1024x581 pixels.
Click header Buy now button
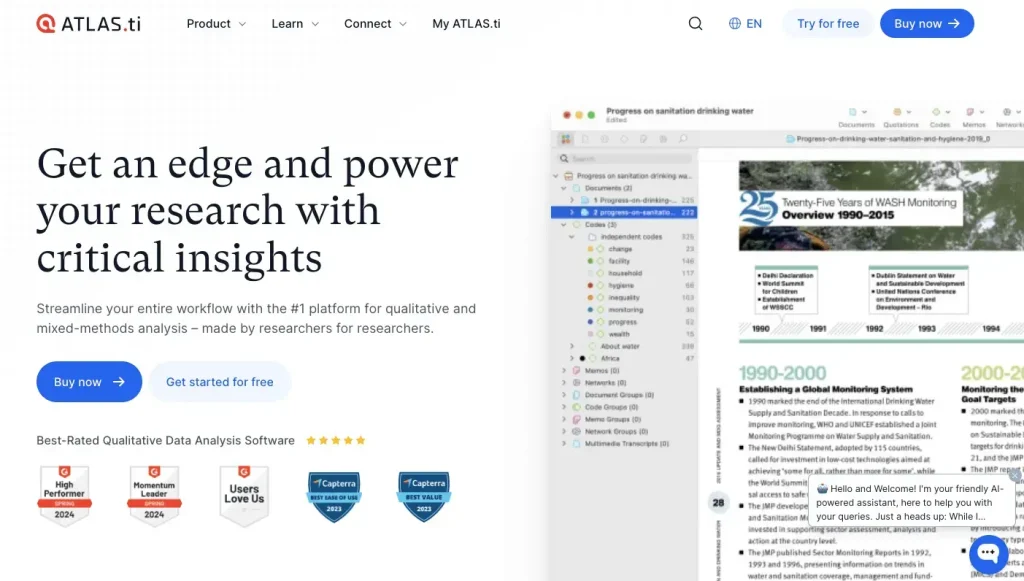click(x=927, y=24)
